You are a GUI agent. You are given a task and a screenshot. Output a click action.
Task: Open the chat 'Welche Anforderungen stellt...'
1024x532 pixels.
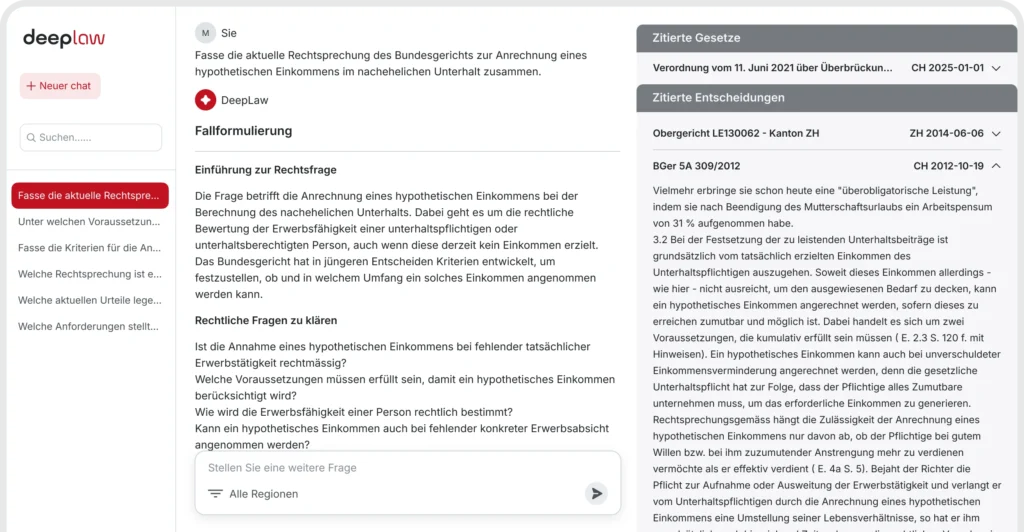90,326
